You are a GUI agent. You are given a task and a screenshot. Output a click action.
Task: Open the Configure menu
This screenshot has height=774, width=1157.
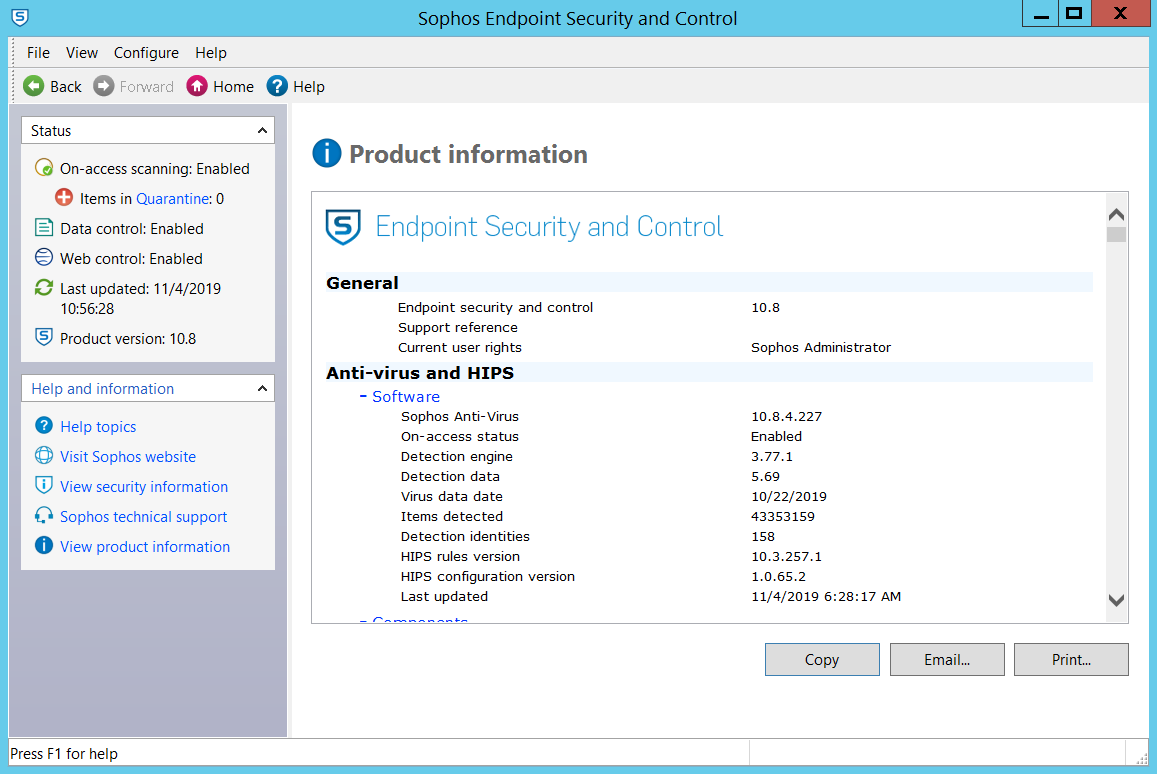(146, 52)
